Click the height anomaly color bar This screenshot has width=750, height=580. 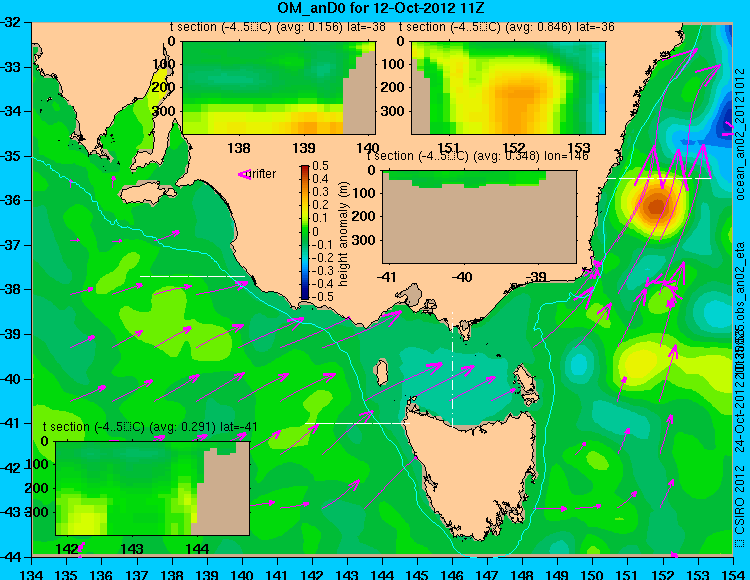(x=305, y=232)
